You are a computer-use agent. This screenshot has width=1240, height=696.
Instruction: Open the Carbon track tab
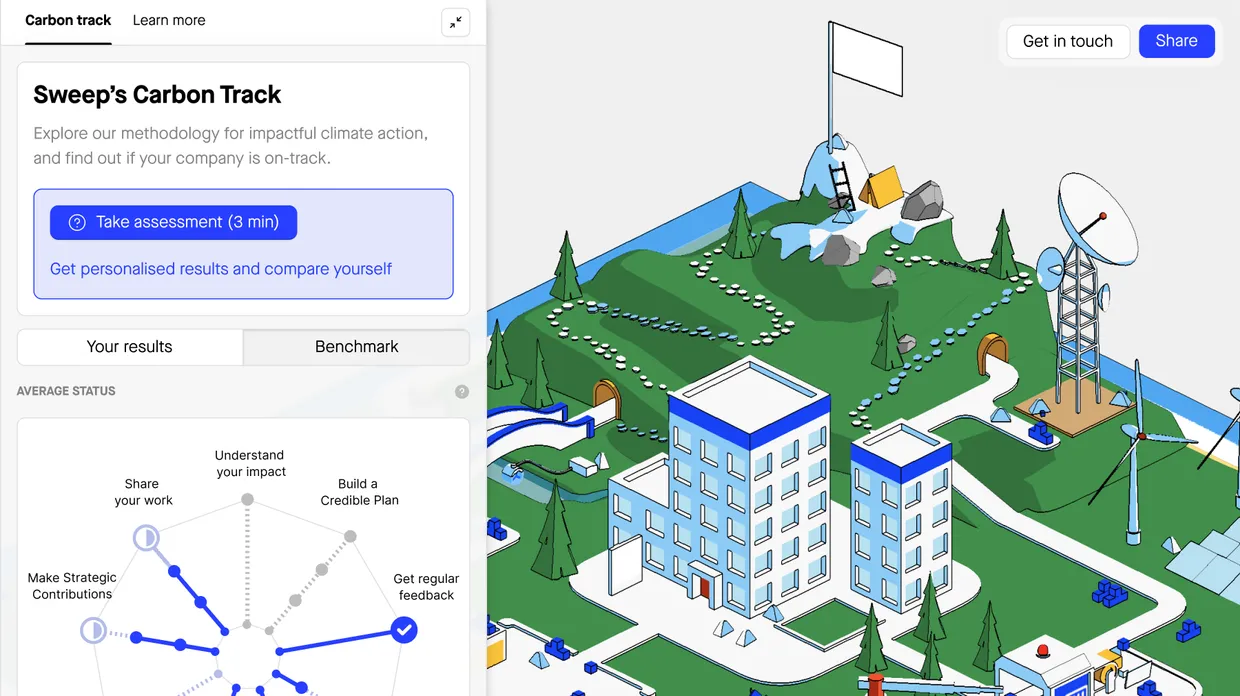tap(68, 20)
